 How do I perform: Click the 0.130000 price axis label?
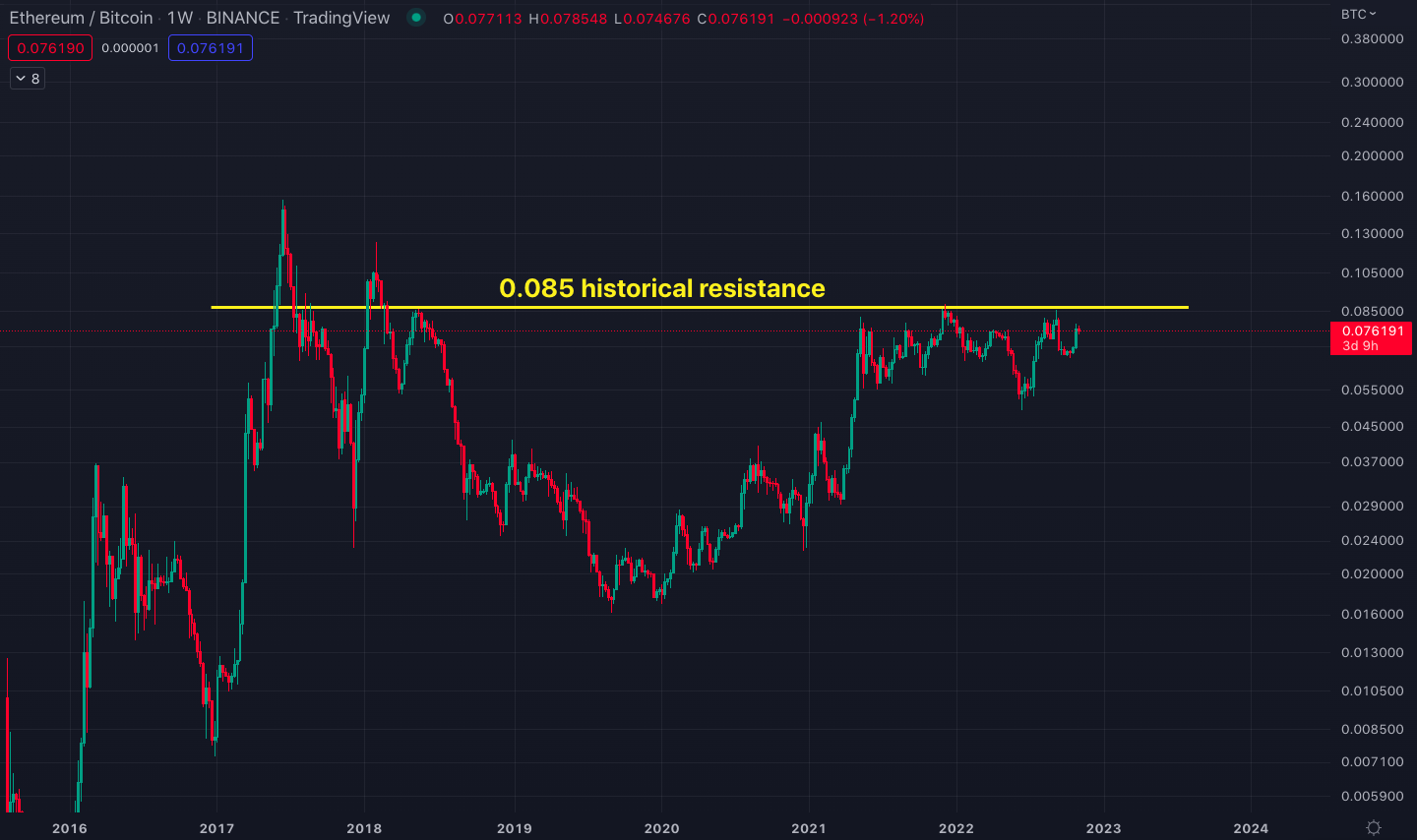coord(1372,234)
